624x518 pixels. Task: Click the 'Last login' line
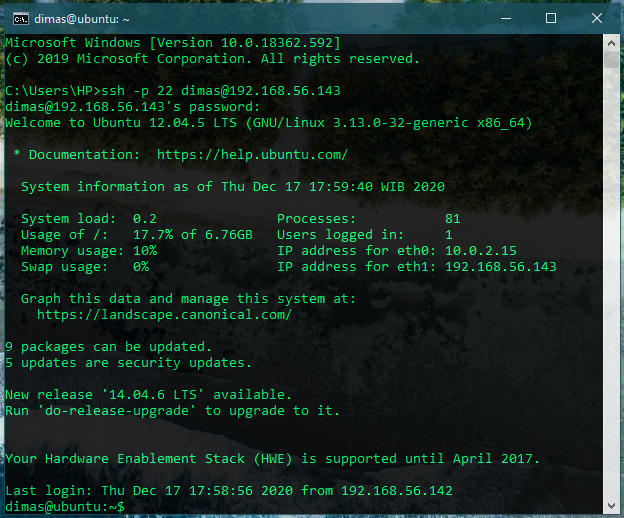[x=228, y=491]
